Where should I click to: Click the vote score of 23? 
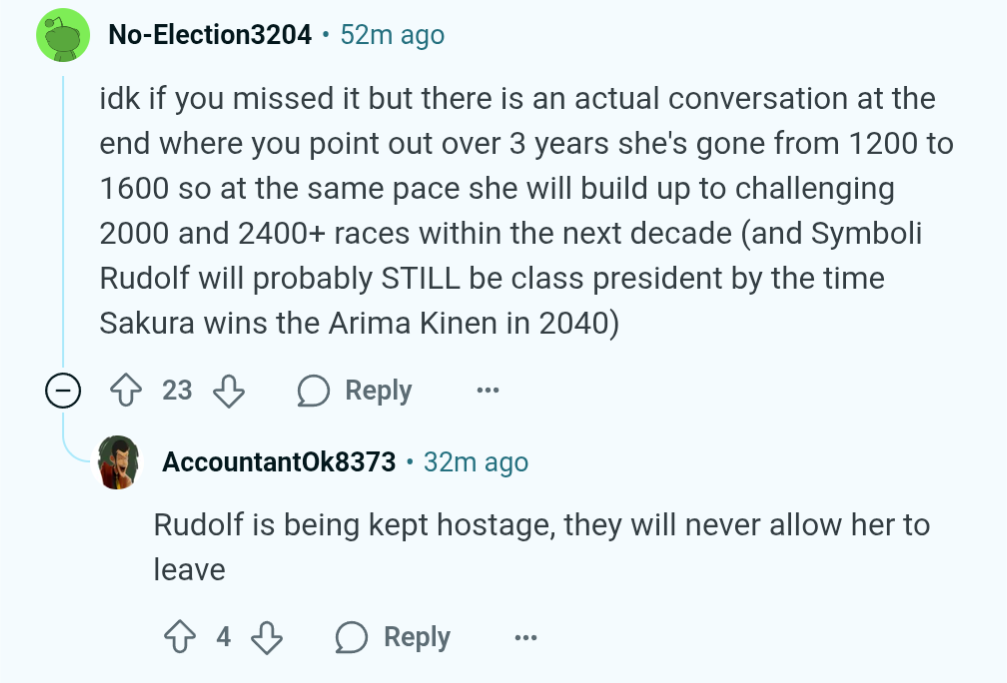pyautogui.click(x=177, y=390)
